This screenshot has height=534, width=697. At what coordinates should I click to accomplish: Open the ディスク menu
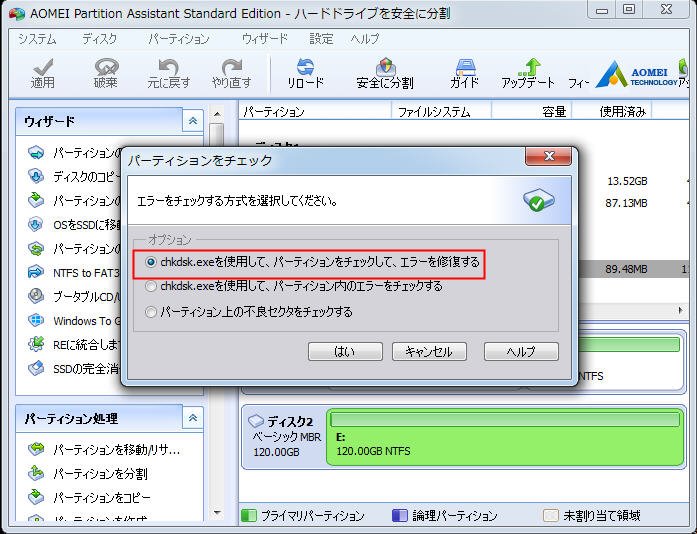100,39
